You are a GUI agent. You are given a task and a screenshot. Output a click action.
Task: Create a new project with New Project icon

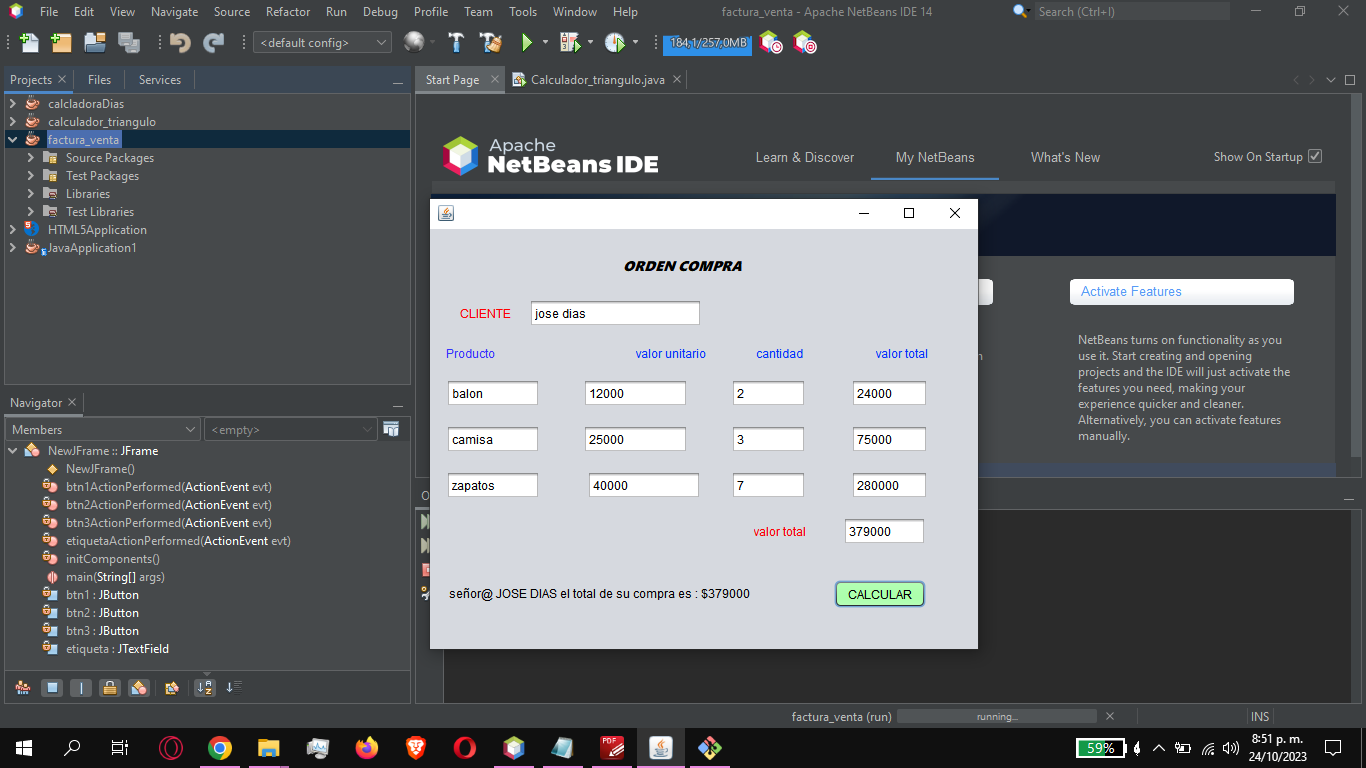point(60,42)
